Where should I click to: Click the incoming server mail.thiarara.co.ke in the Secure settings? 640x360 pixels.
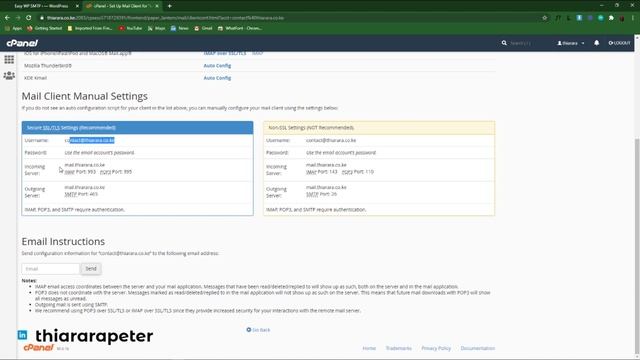tap(84, 165)
